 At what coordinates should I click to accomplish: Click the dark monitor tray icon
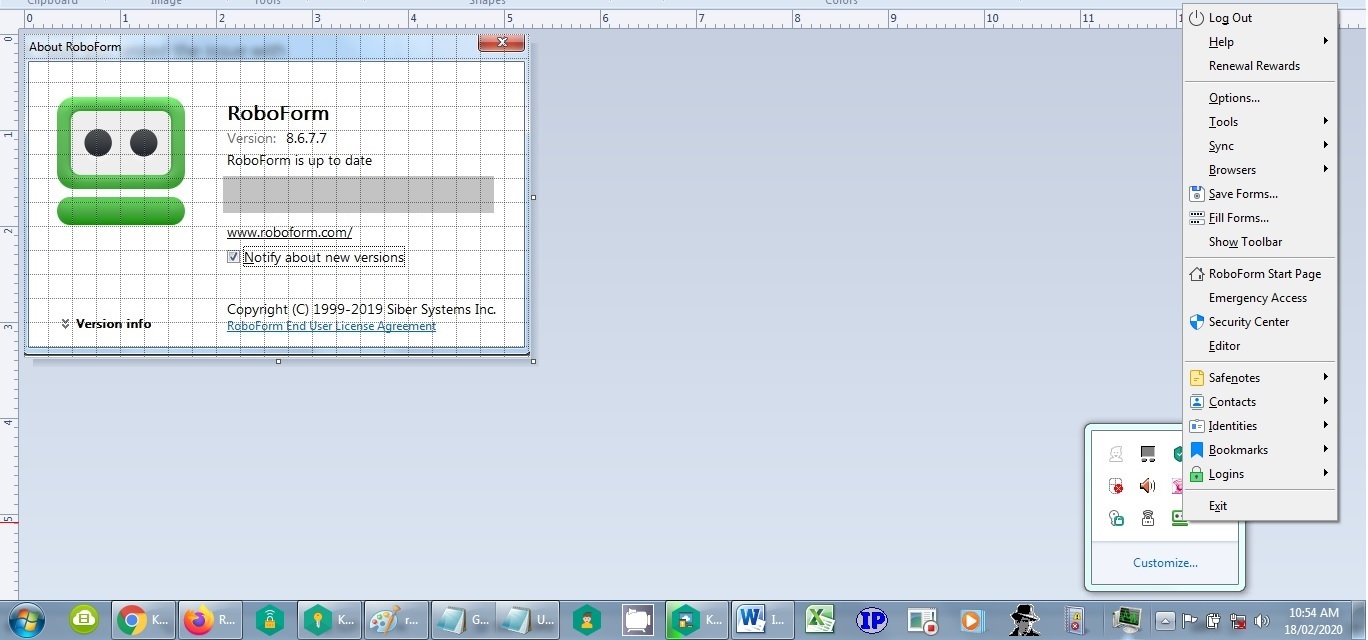1148,454
